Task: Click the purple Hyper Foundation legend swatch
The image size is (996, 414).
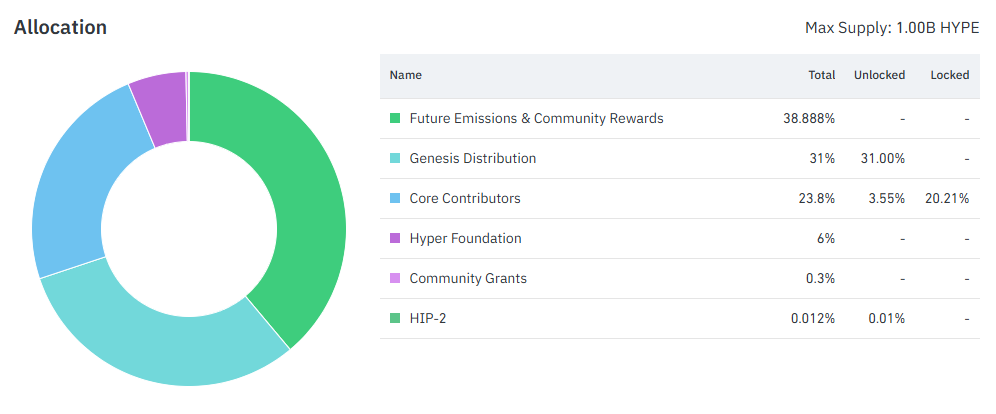Action: pos(395,238)
